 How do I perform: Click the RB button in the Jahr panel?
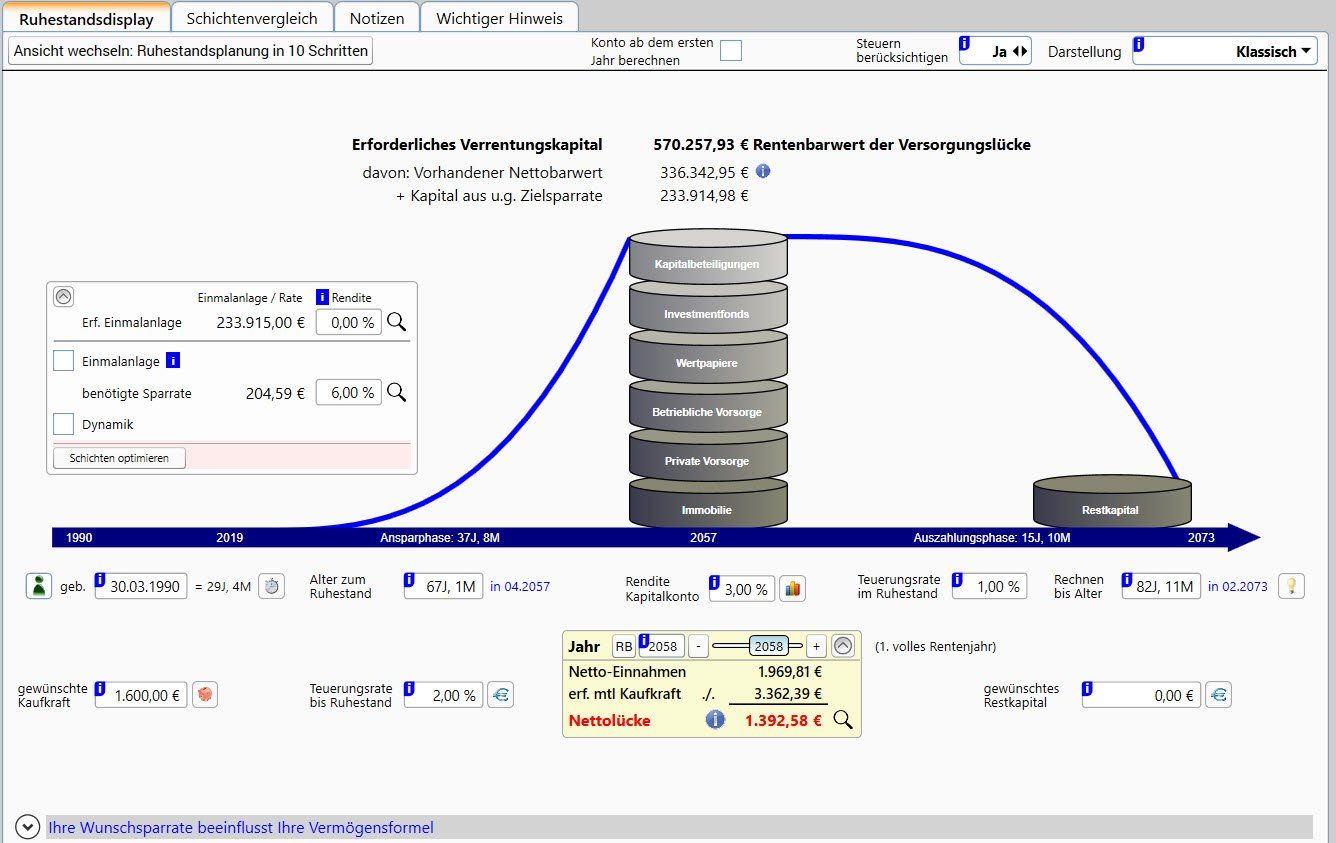click(623, 646)
